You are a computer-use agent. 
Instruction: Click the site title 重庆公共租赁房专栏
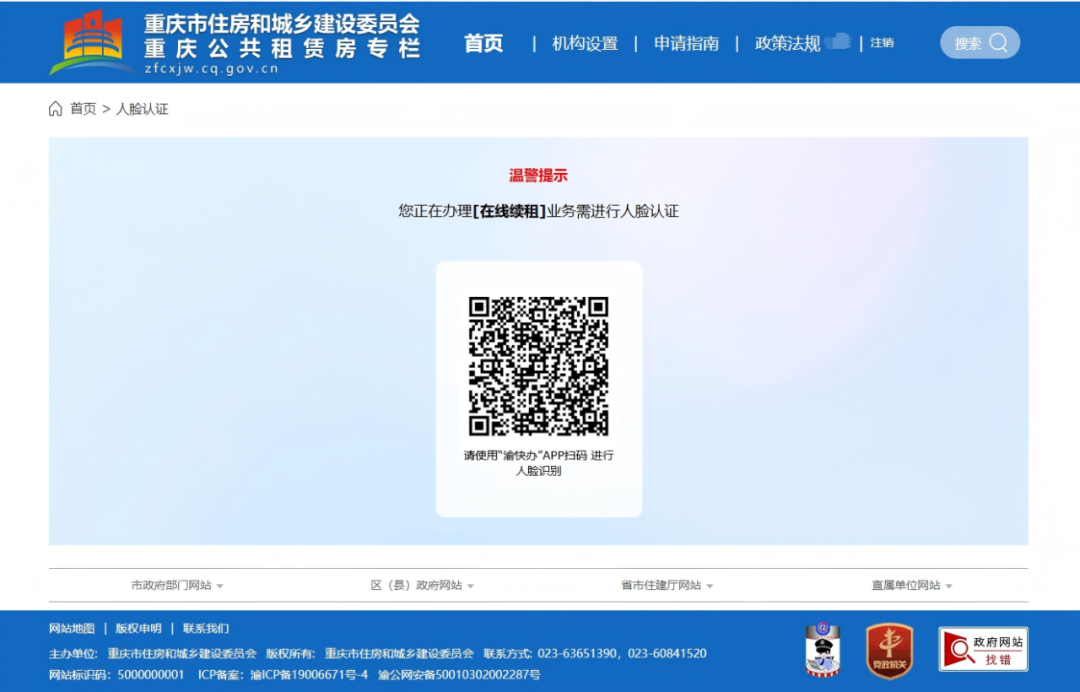tap(282, 48)
